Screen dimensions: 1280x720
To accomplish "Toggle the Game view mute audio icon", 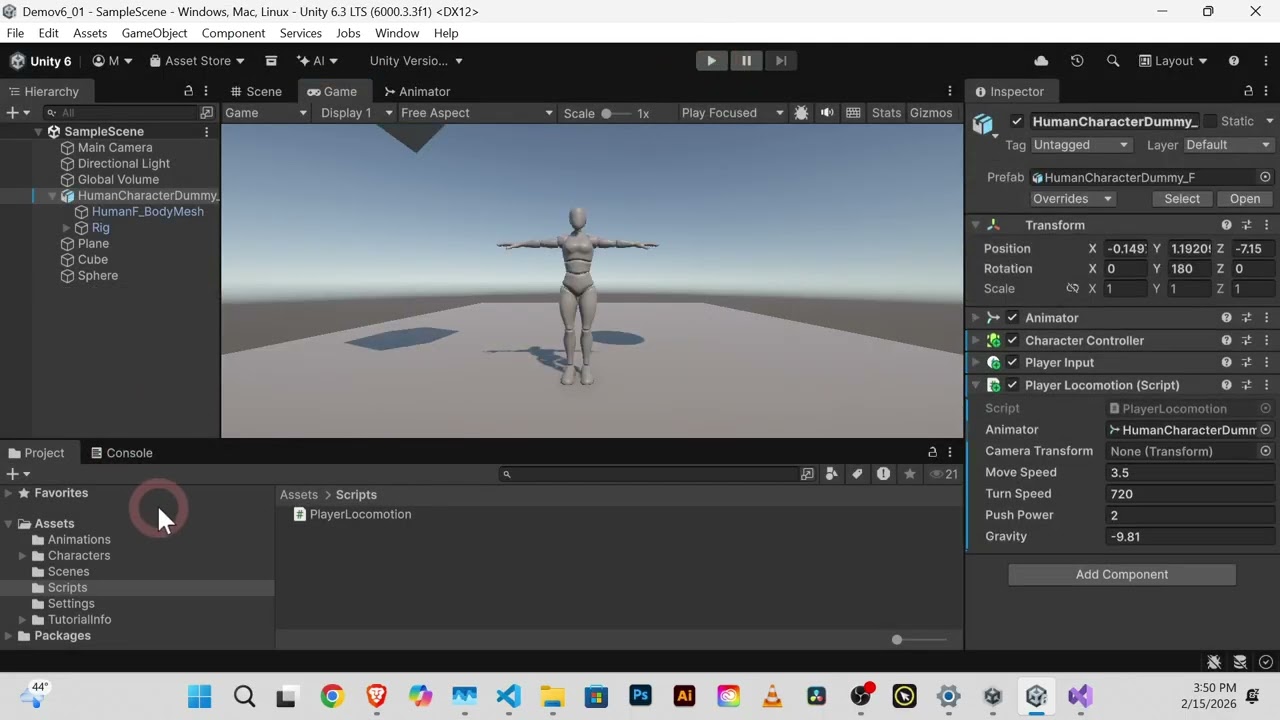I will [827, 113].
